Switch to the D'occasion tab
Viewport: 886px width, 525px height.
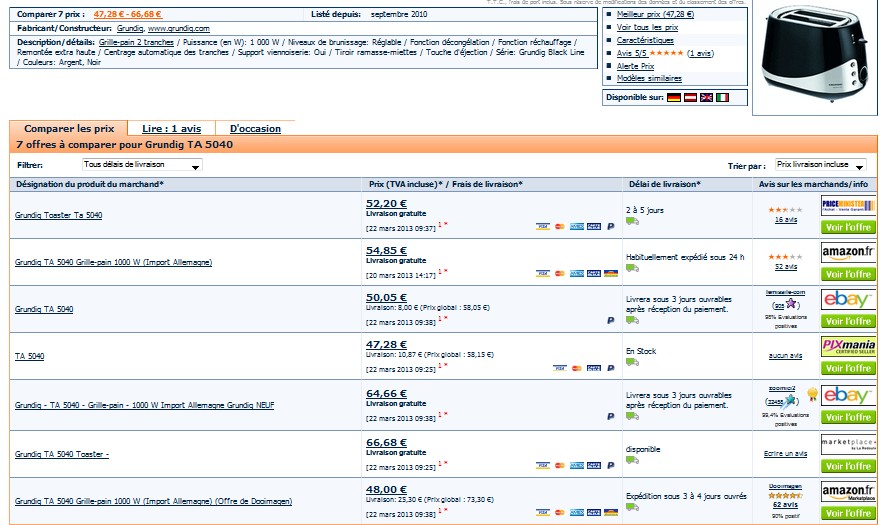click(255, 129)
